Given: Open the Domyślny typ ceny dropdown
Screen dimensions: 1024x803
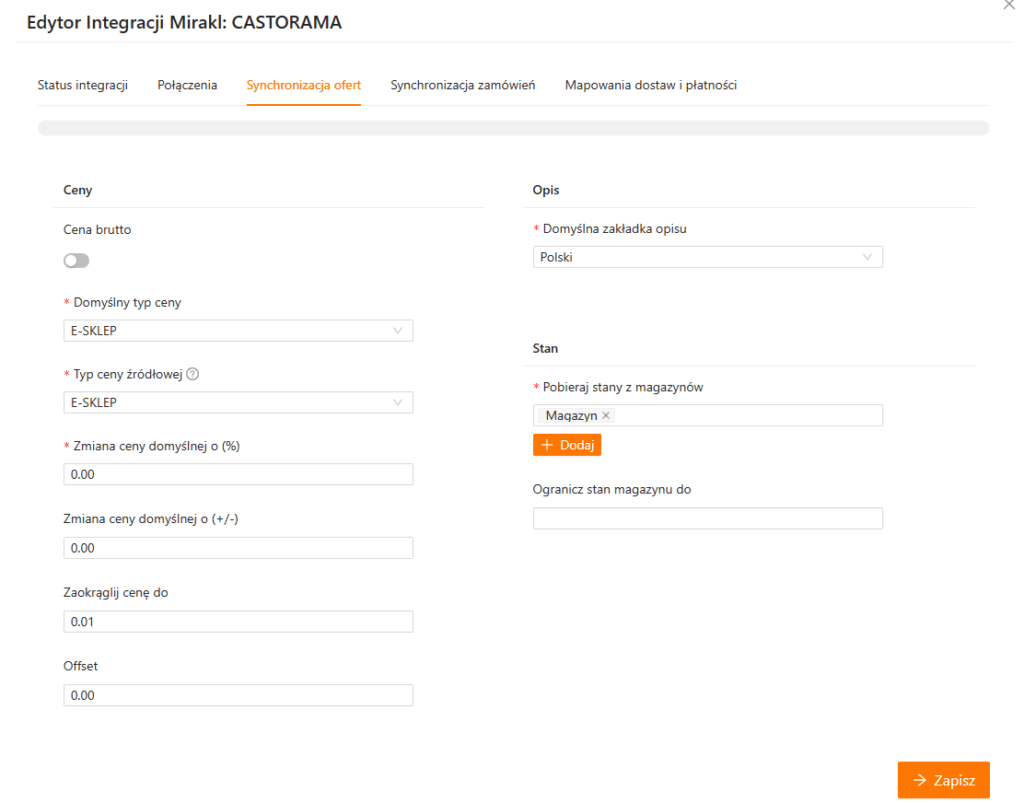Looking at the screenshot, I should 238,330.
